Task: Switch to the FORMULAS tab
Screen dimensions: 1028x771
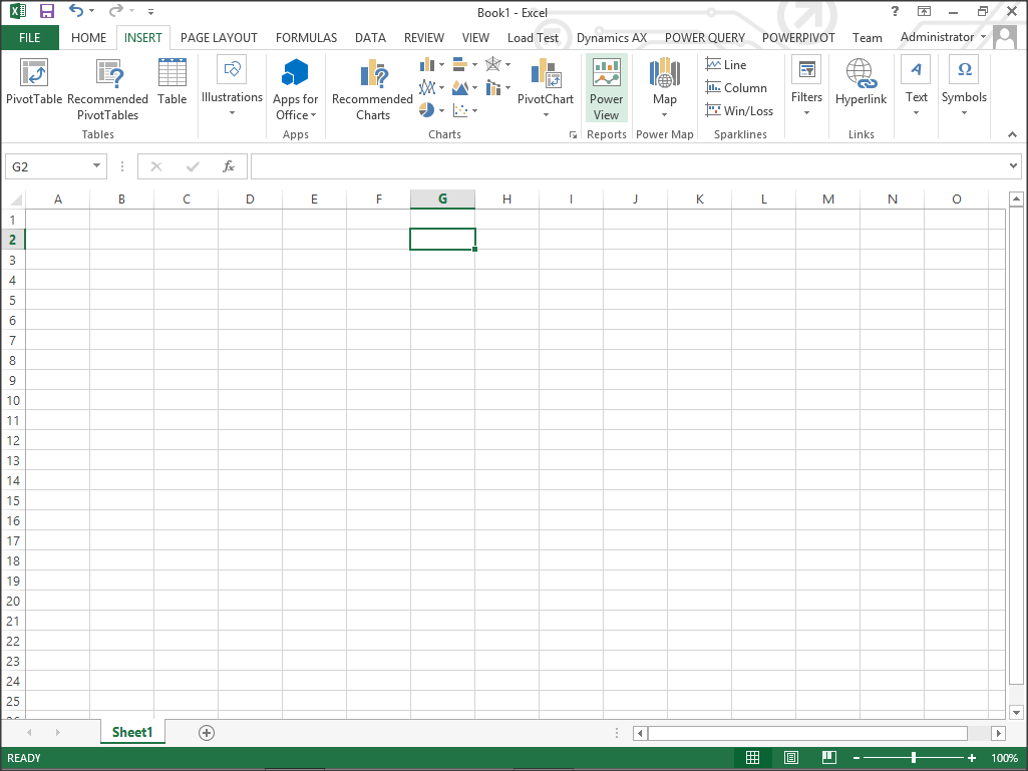Action: (306, 38)
